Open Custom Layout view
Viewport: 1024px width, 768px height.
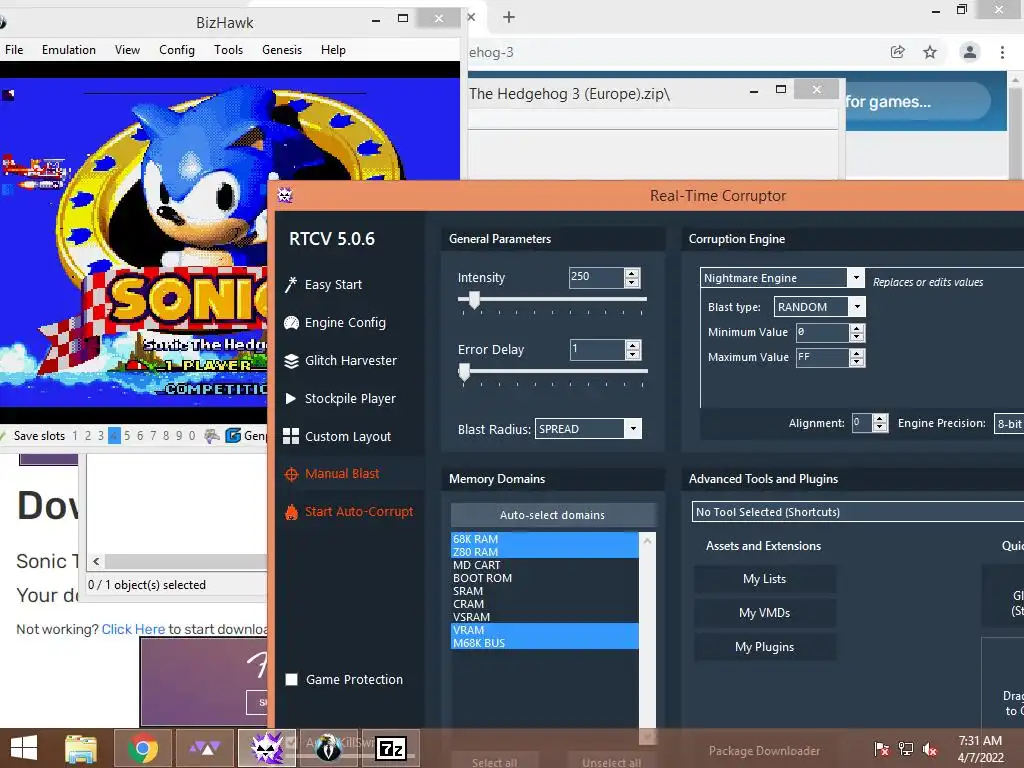(337, 436)
